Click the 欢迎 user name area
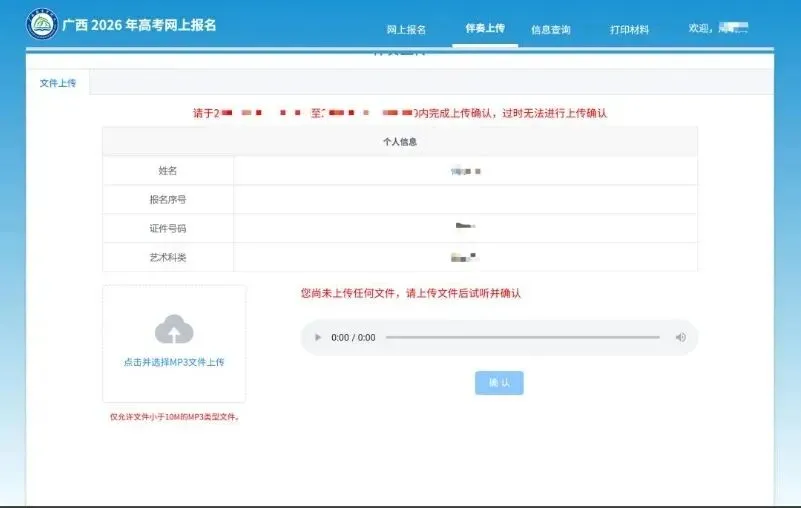The image size is (801, 508). tap(718, 28)
